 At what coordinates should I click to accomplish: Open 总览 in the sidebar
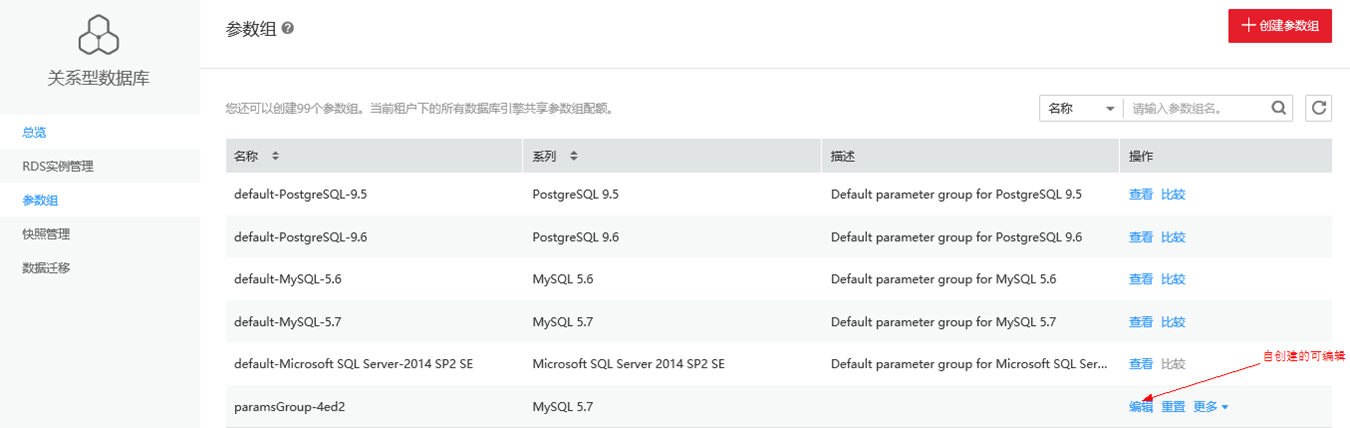click(34, 132)
